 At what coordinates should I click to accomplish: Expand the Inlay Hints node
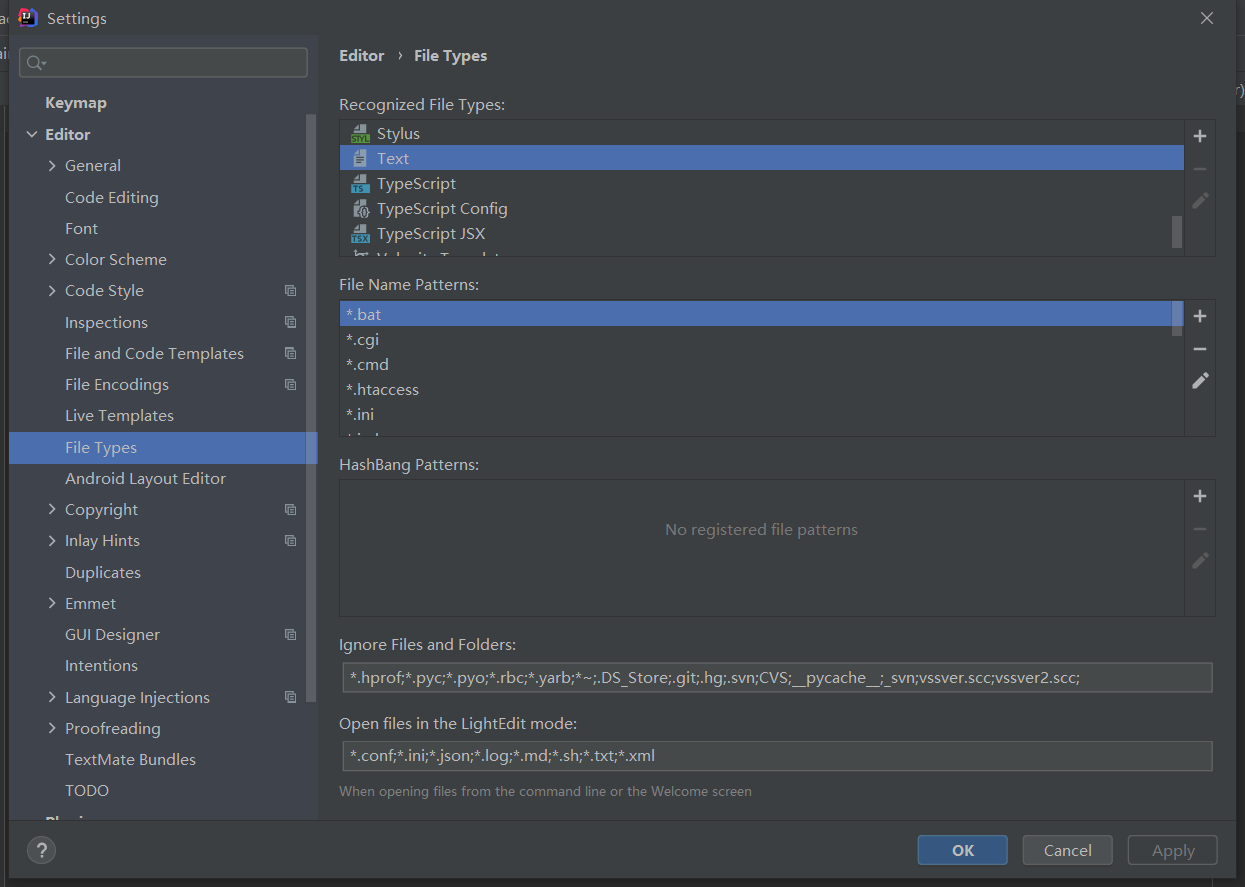coord(52,541)
